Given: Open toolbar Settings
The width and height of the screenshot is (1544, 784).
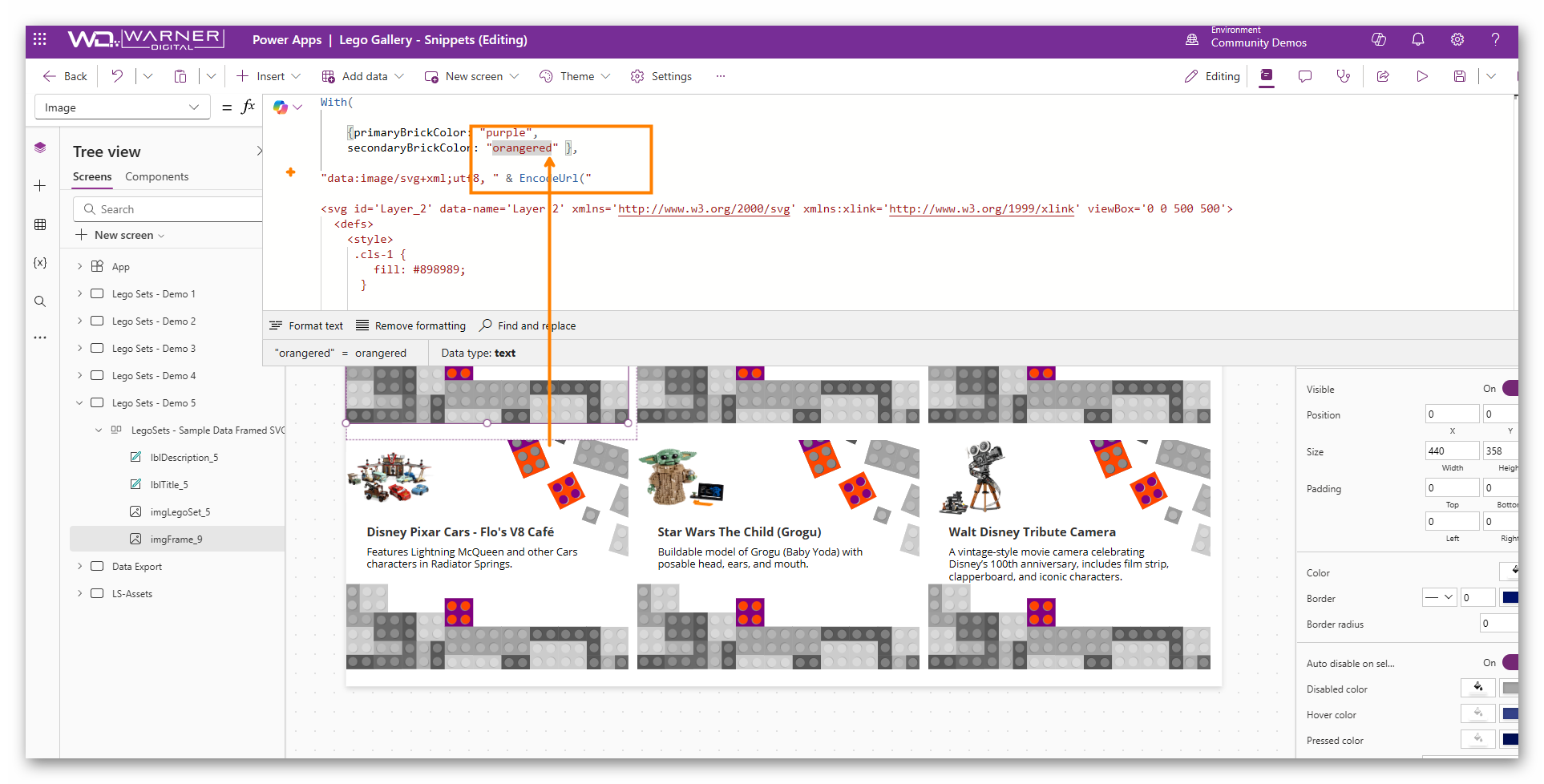Looking at the screenshot, I should [661, 76].
